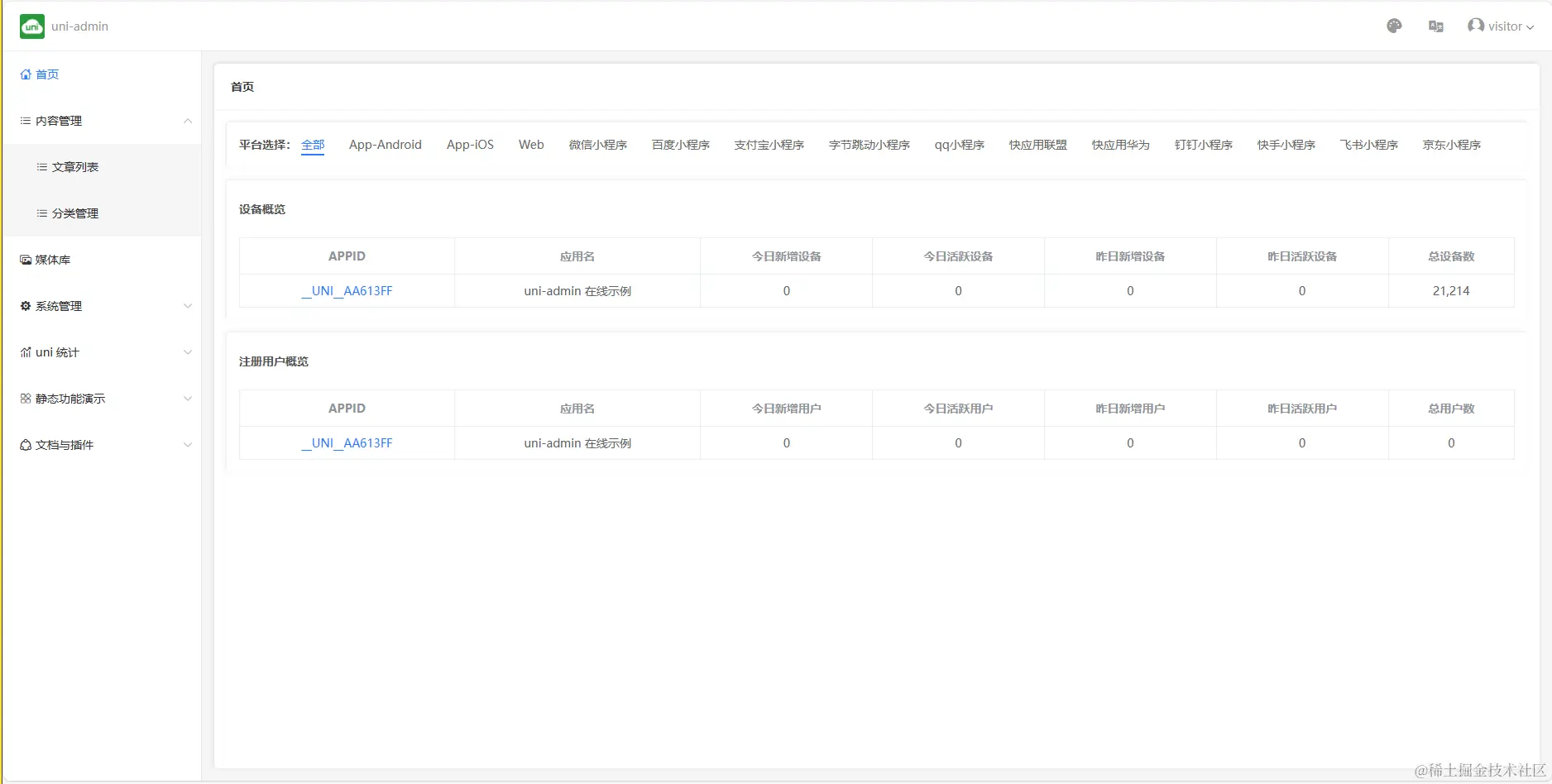Select the 飞书小程序 platform tab
This screenshot has height=784, width=1552.
click(1369, 145)
